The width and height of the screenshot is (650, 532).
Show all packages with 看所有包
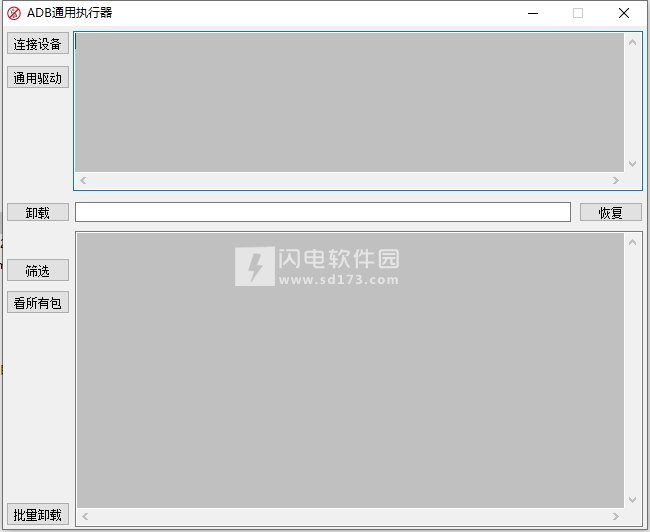pos(38,302)
